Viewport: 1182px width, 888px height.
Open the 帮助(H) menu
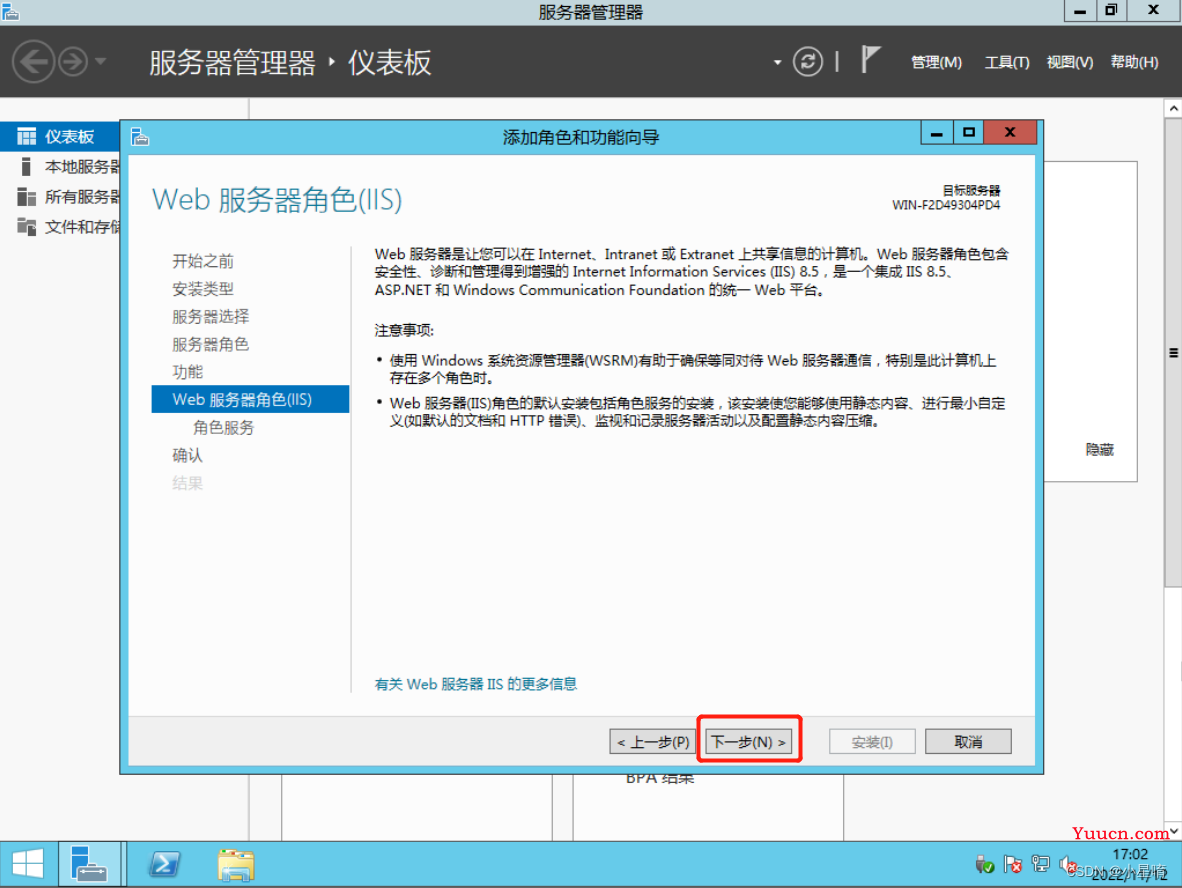(x=1135, y=63)
